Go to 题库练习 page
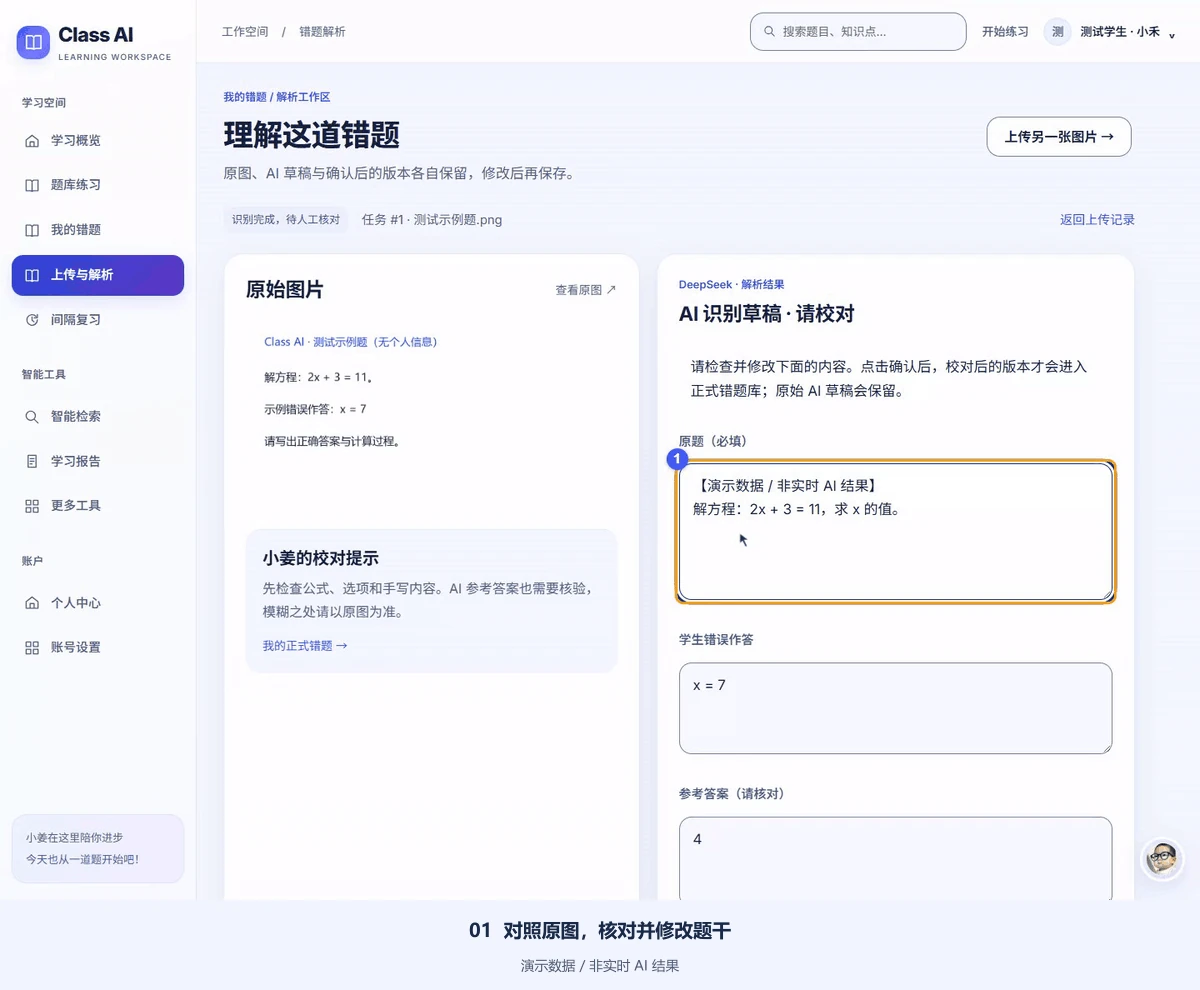The width and height of the screenshot is (1200, 990). [98, 185]
